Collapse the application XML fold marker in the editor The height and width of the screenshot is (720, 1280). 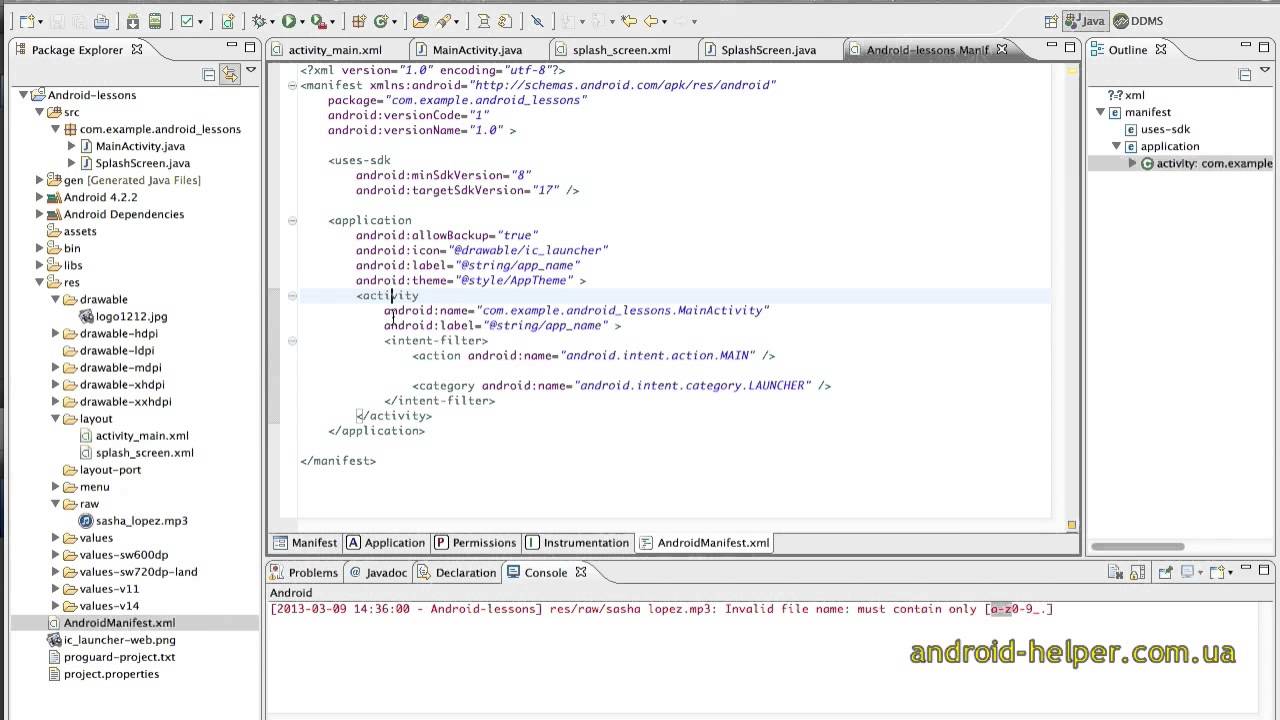292,220
